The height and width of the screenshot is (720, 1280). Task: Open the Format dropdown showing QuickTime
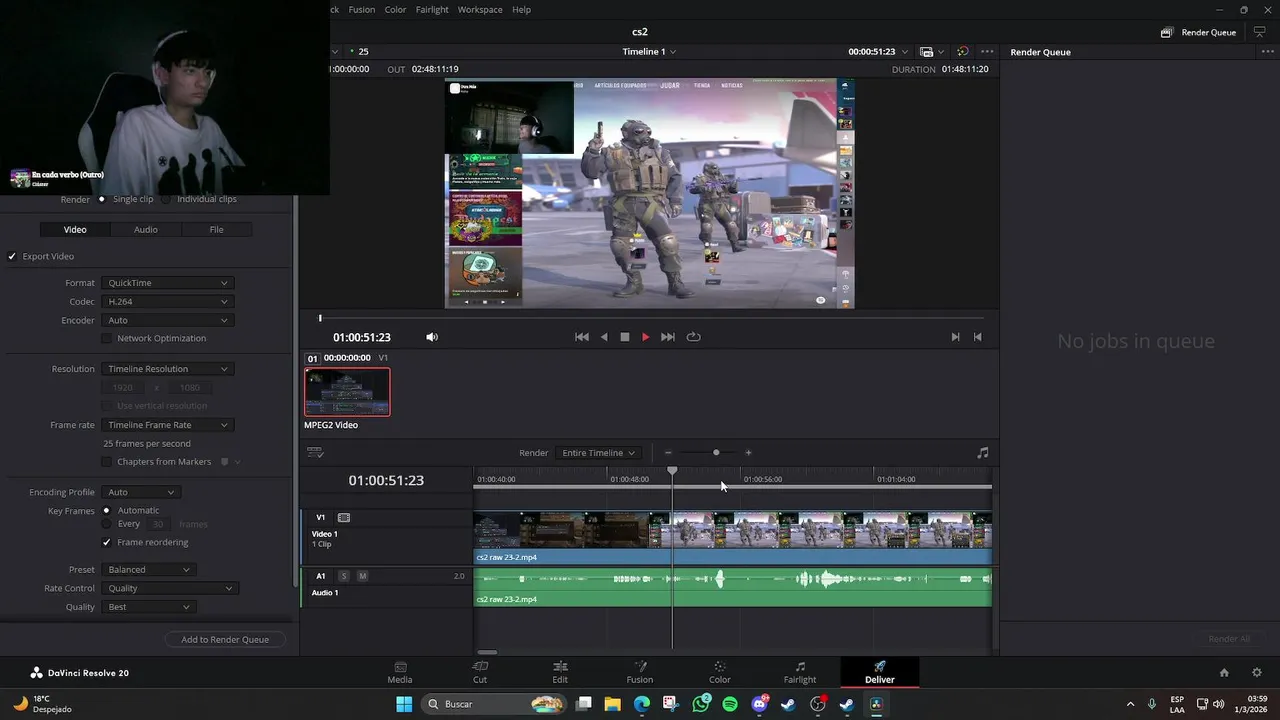pyautogui.click(x=167, y=283)
